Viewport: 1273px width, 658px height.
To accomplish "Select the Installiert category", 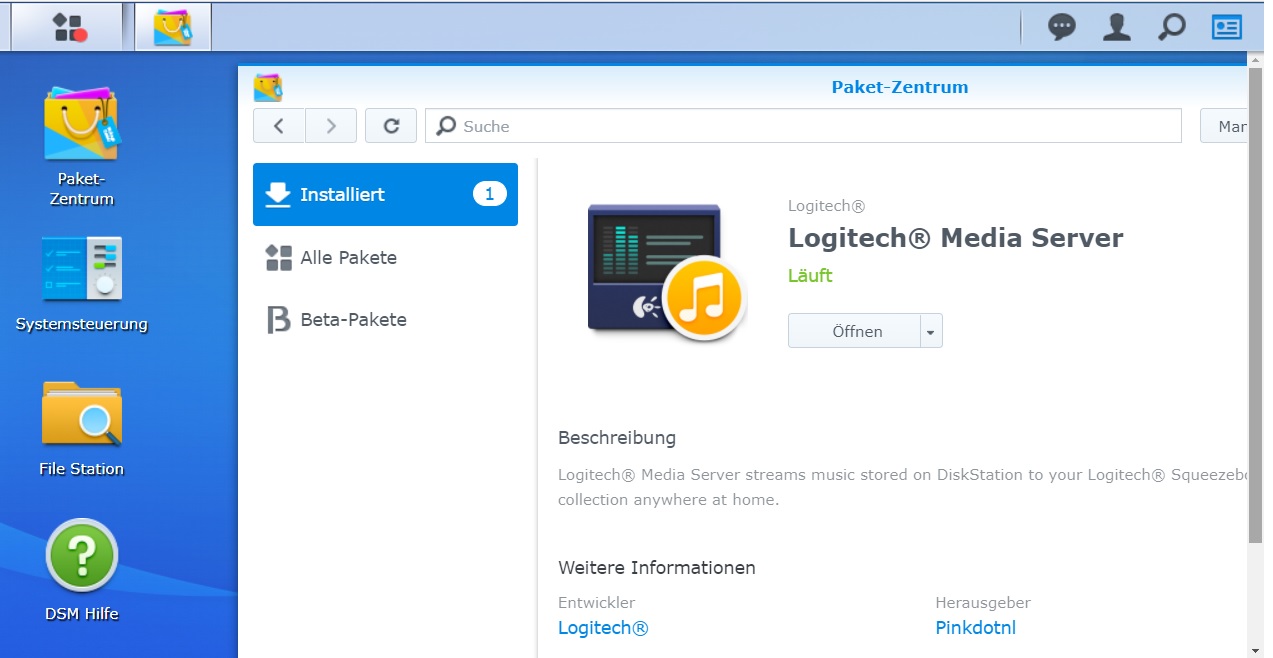I will click(385, 194).
